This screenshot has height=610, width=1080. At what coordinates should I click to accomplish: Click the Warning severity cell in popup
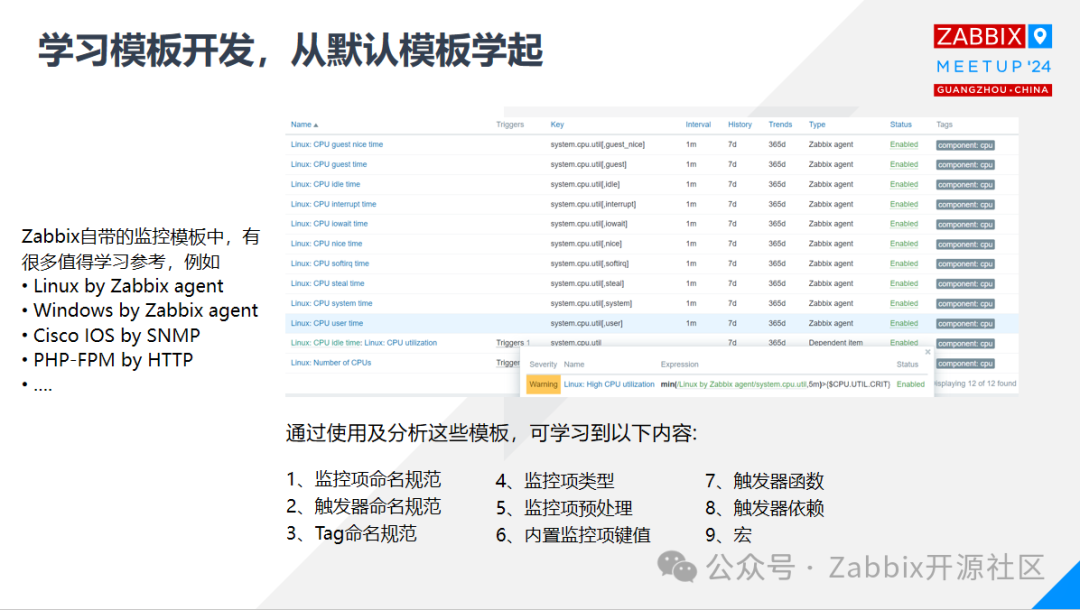[x=543, y=384]
